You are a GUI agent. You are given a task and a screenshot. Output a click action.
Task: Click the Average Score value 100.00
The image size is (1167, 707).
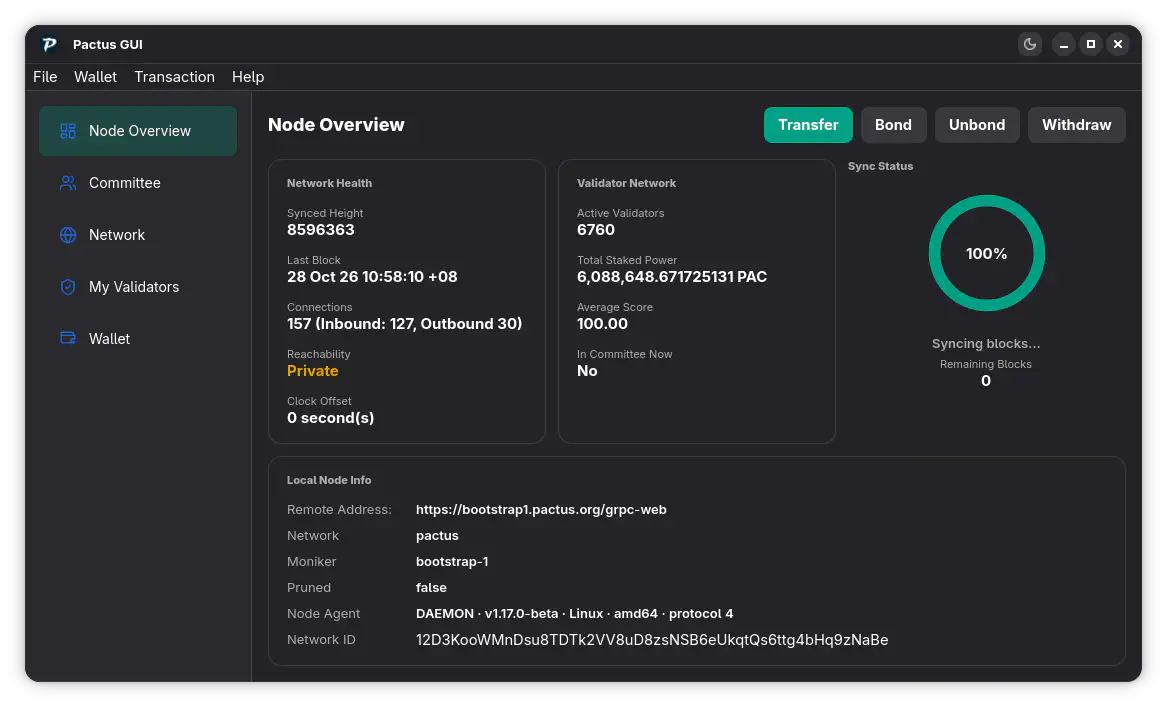point(602,324)
